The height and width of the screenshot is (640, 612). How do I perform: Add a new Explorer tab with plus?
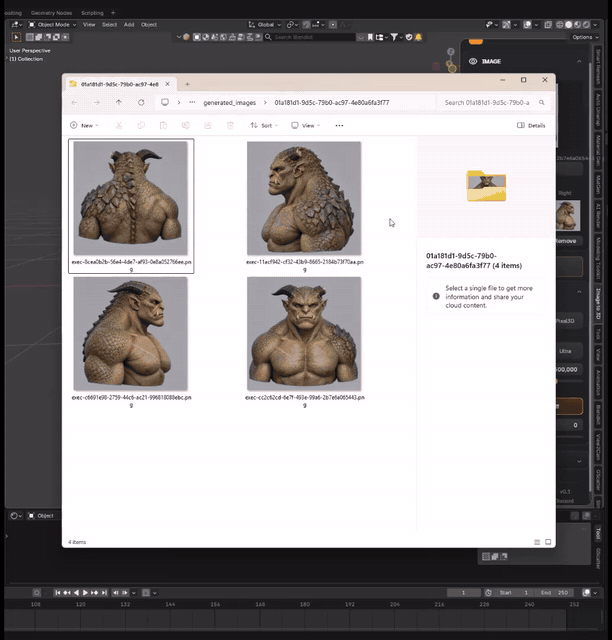[187, 84]
